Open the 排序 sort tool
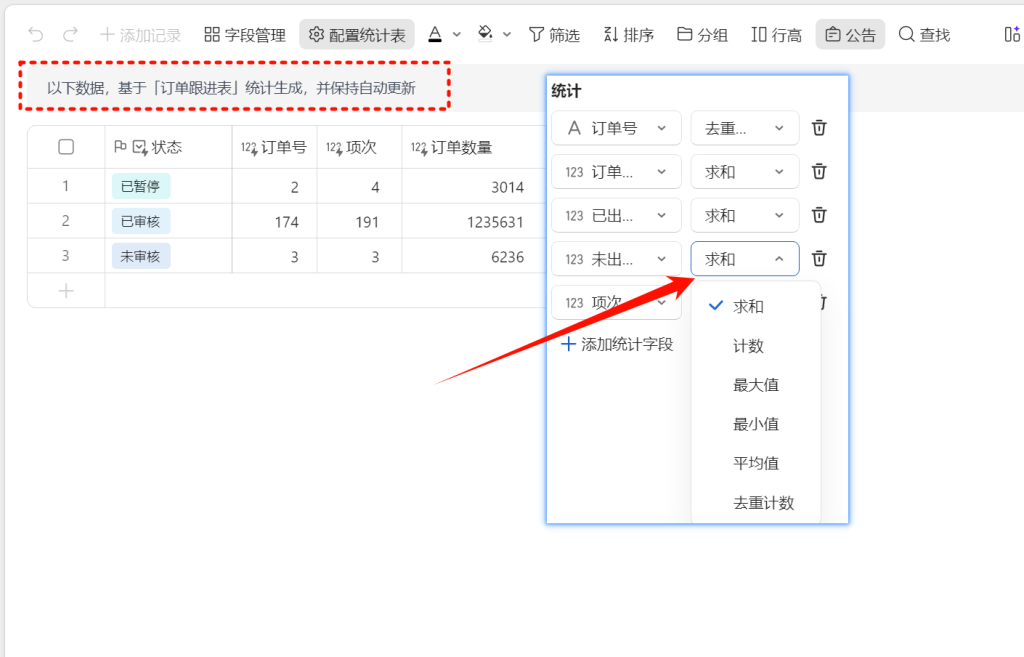 (628, 35)
